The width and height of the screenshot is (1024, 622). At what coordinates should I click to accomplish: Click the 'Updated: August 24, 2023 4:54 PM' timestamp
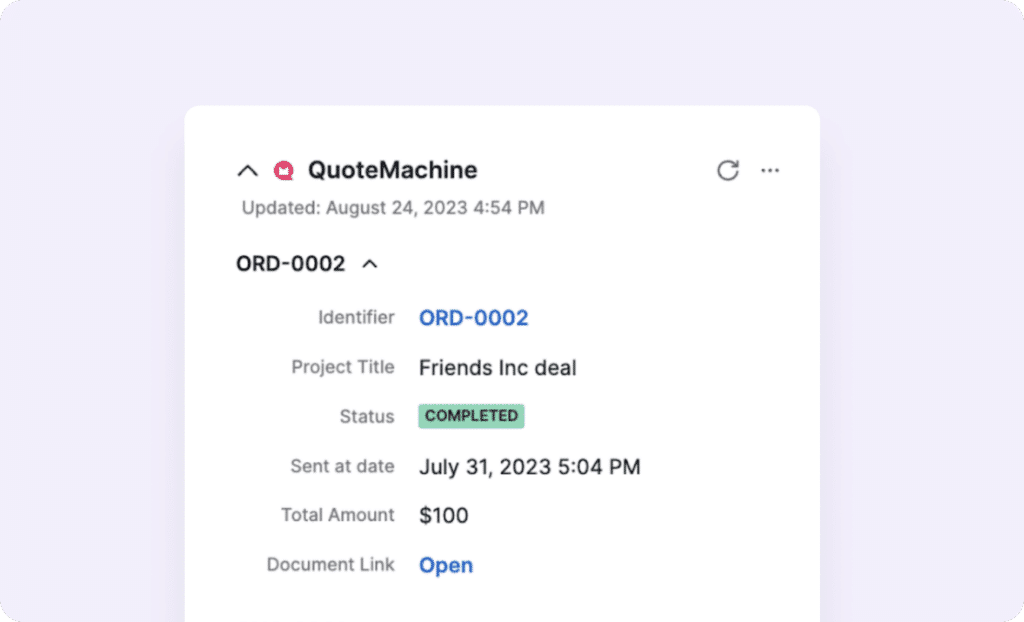click(393, 208)
